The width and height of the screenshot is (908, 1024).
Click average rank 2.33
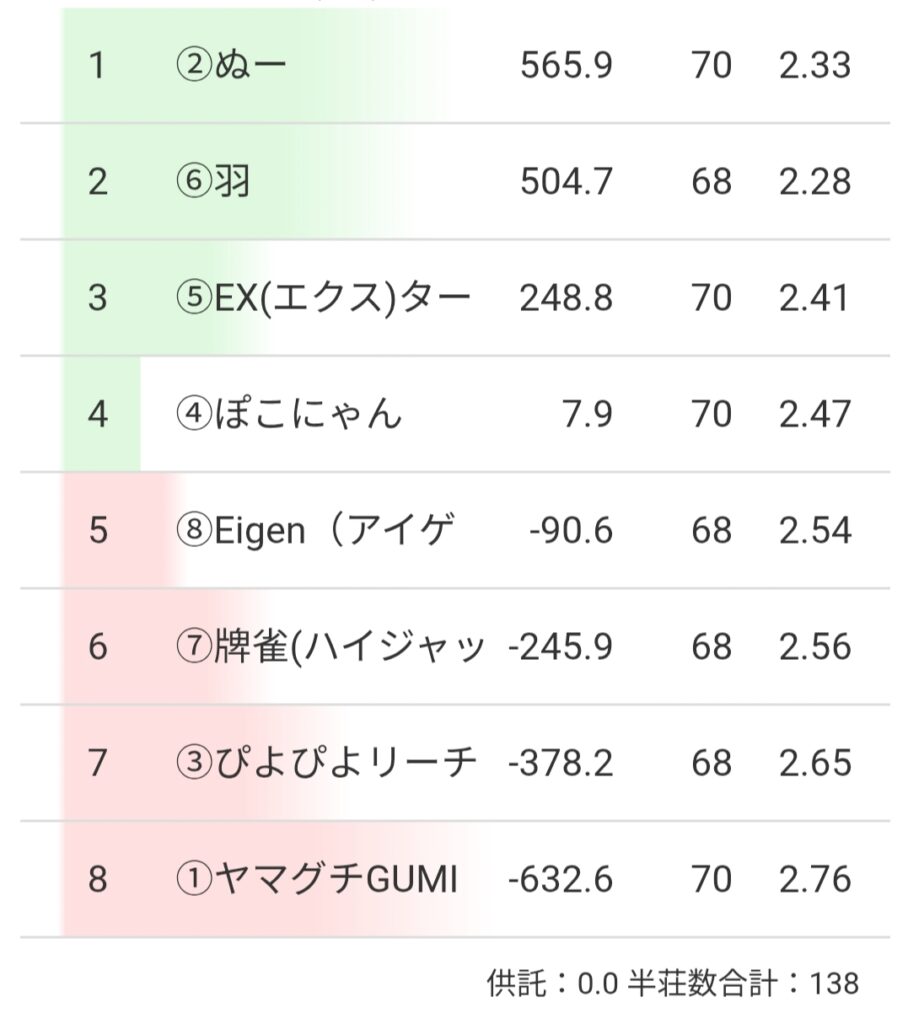coord(815,66)
